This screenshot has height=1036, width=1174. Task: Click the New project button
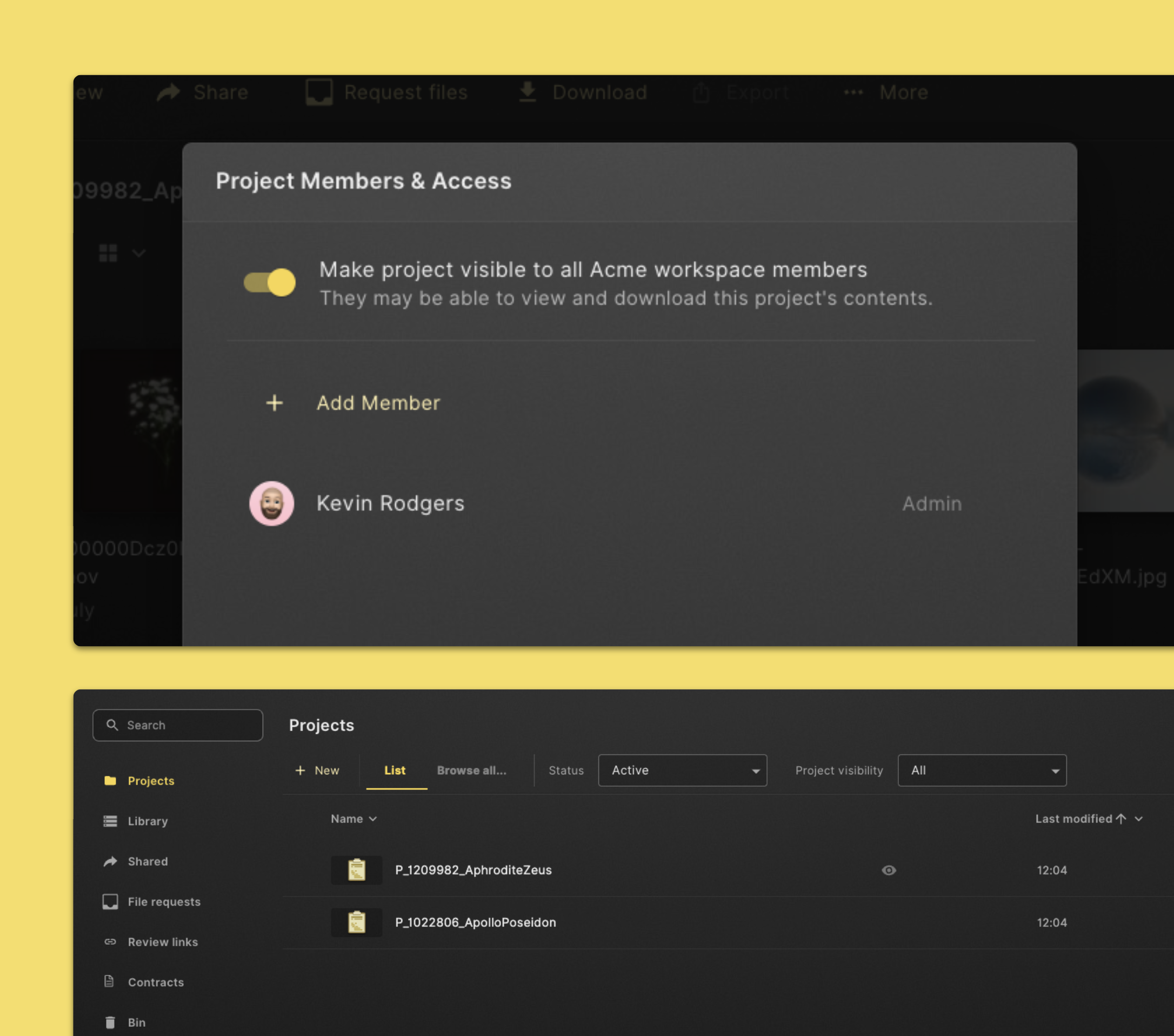coord(317,771)
